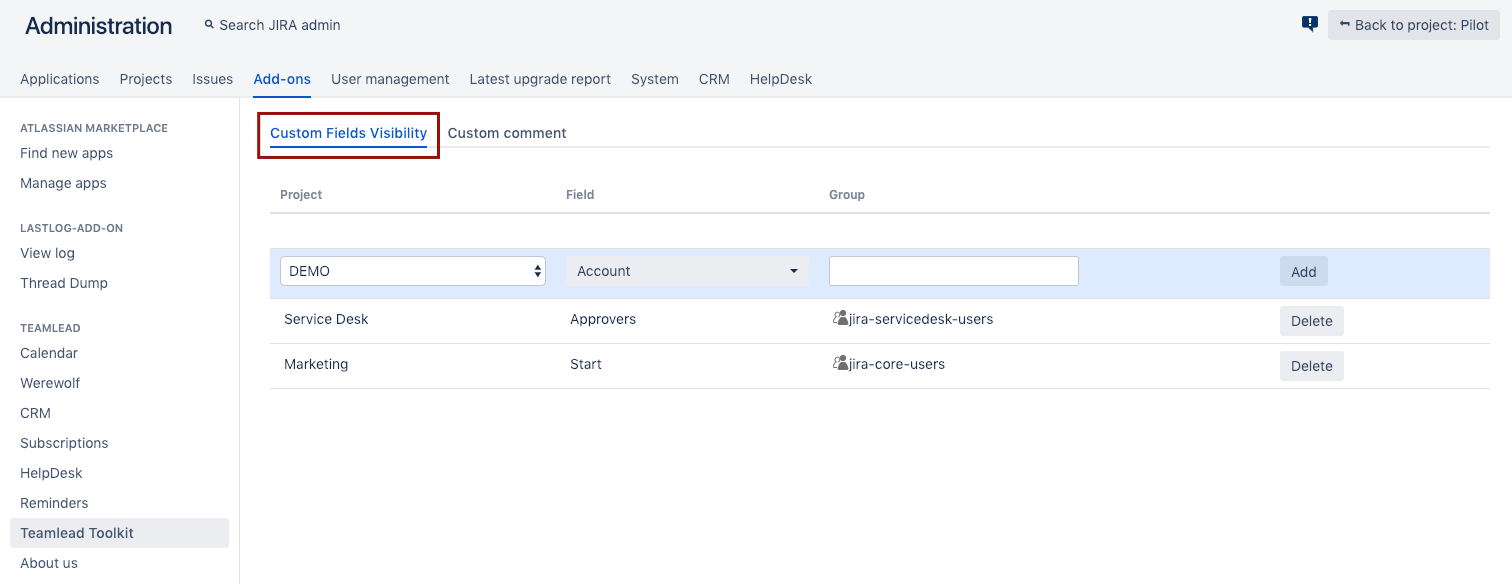This screenshot has width=1512, height=584.
Task: Open Manage apps in sidebar
Action: [x=63, y=183]
